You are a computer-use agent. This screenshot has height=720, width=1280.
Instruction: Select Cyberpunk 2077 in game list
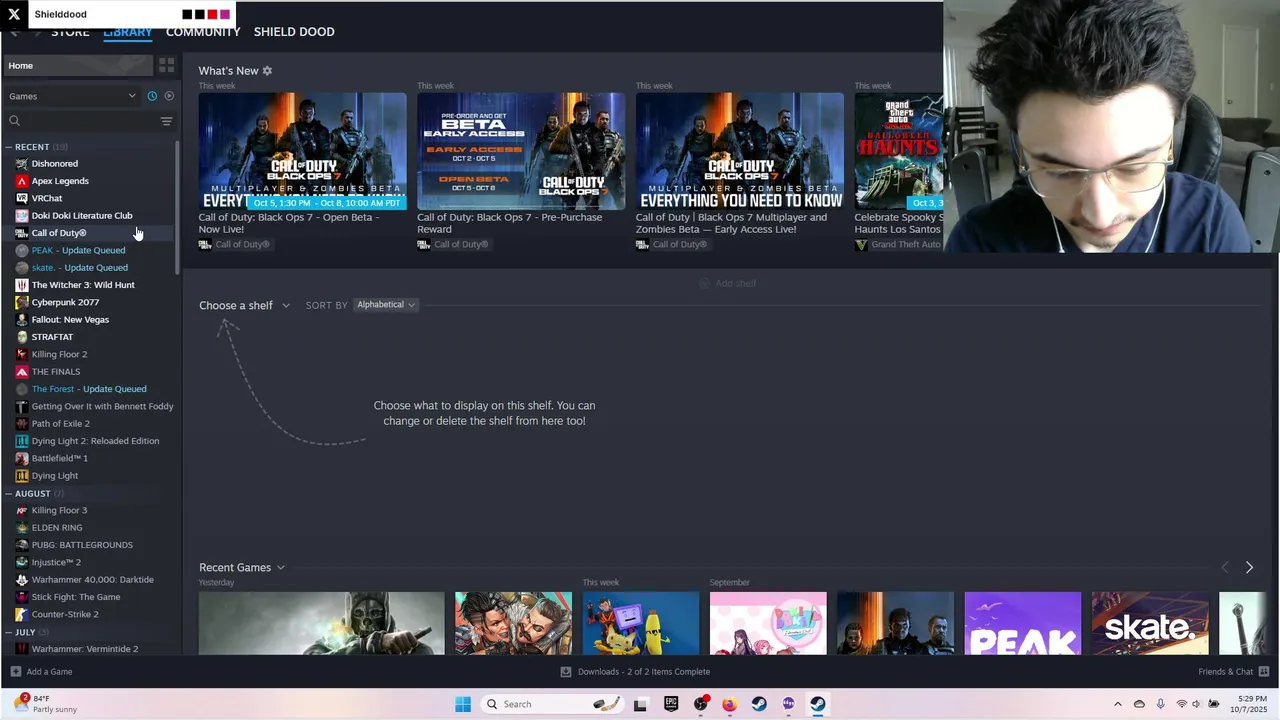tap(65, 302)
